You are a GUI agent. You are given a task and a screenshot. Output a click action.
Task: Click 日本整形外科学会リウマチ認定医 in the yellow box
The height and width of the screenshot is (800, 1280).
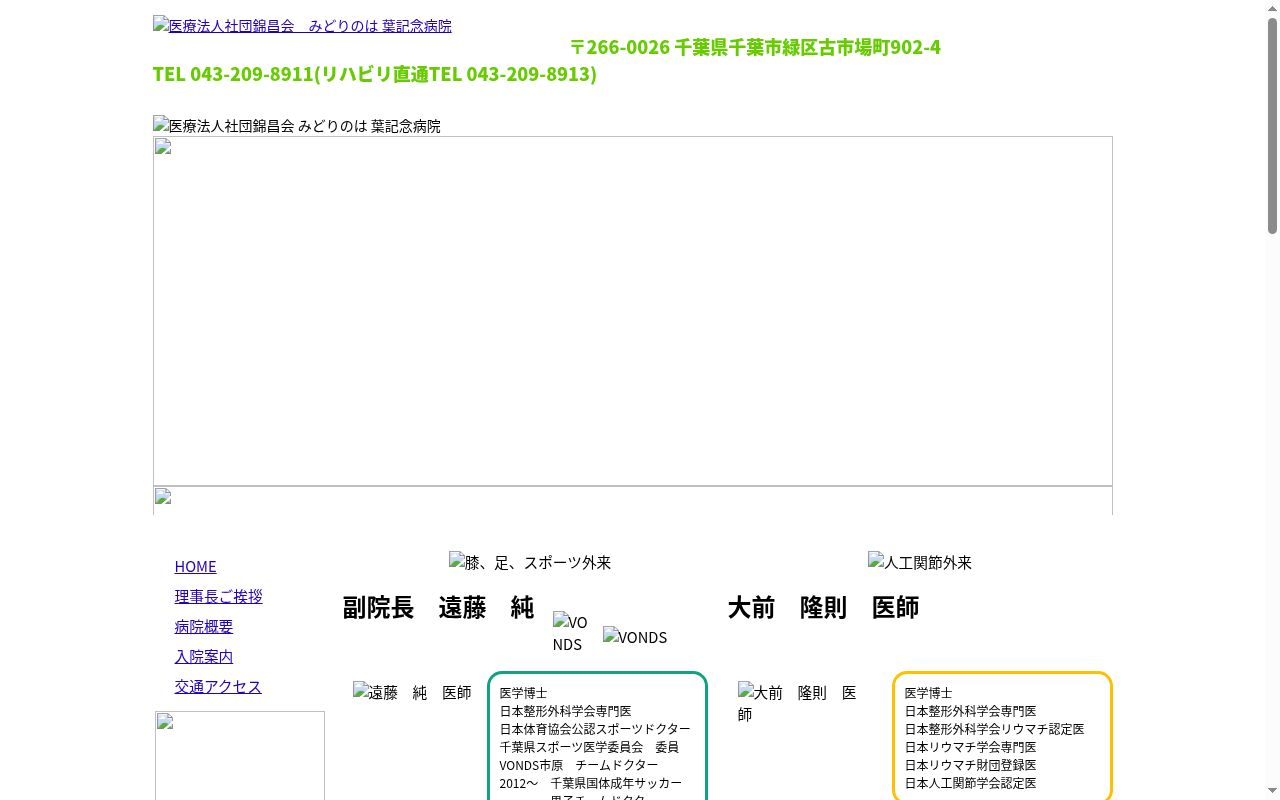click(x=995, y=729)
